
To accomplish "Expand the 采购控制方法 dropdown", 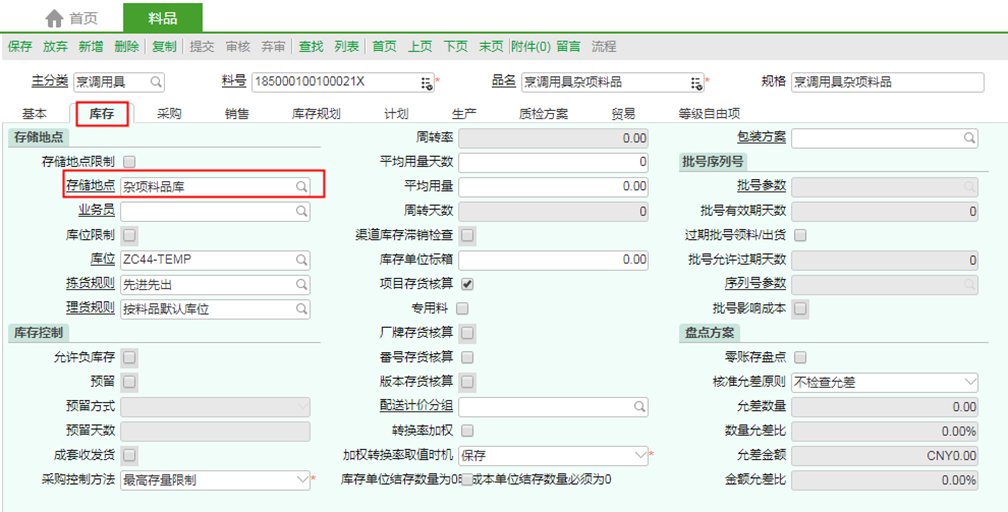I will [303, 480].
